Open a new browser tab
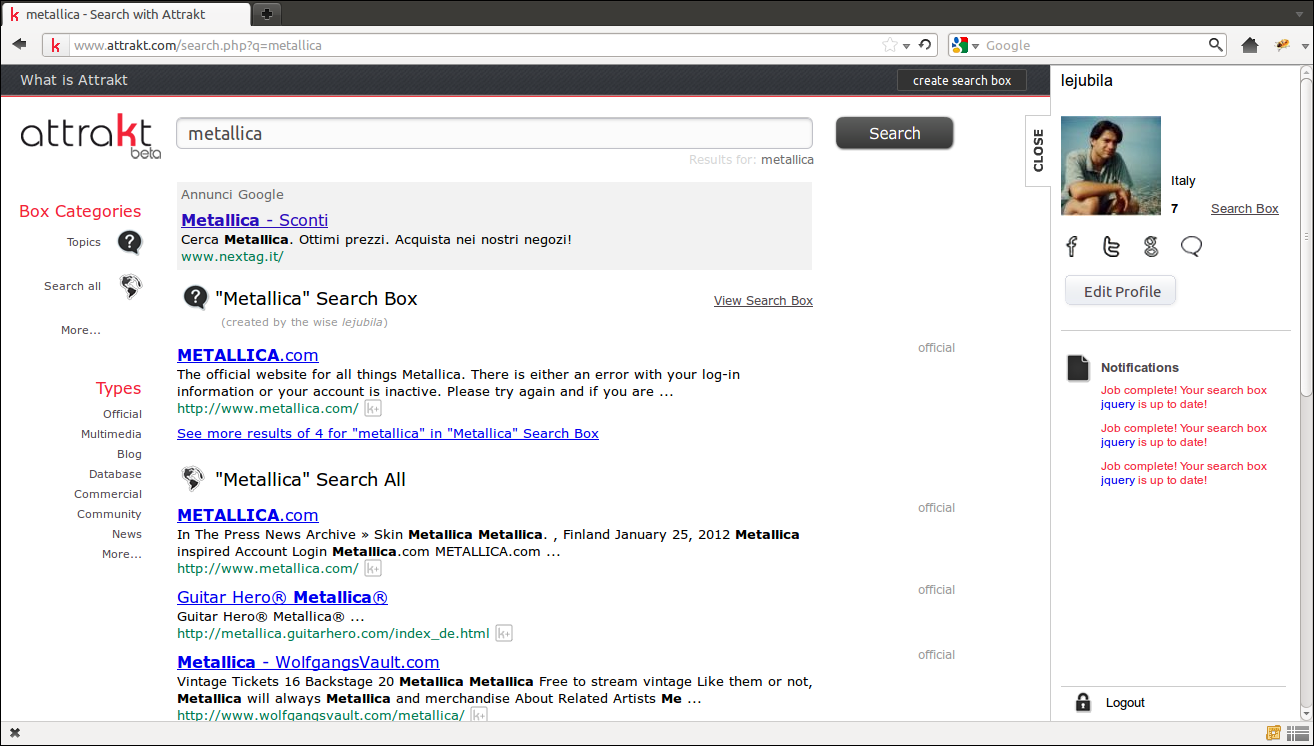 pyautogui.click(x=266, y=14)
